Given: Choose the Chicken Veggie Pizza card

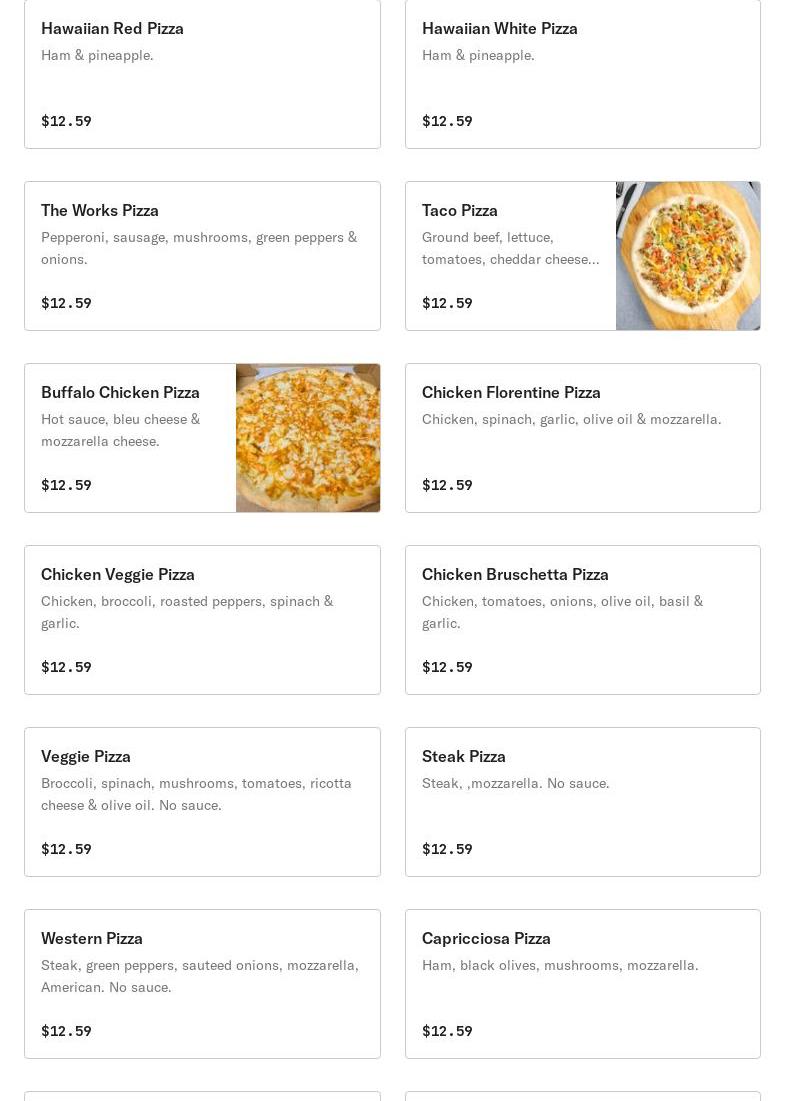Looking at the screenshot, I should pos(202,619).
